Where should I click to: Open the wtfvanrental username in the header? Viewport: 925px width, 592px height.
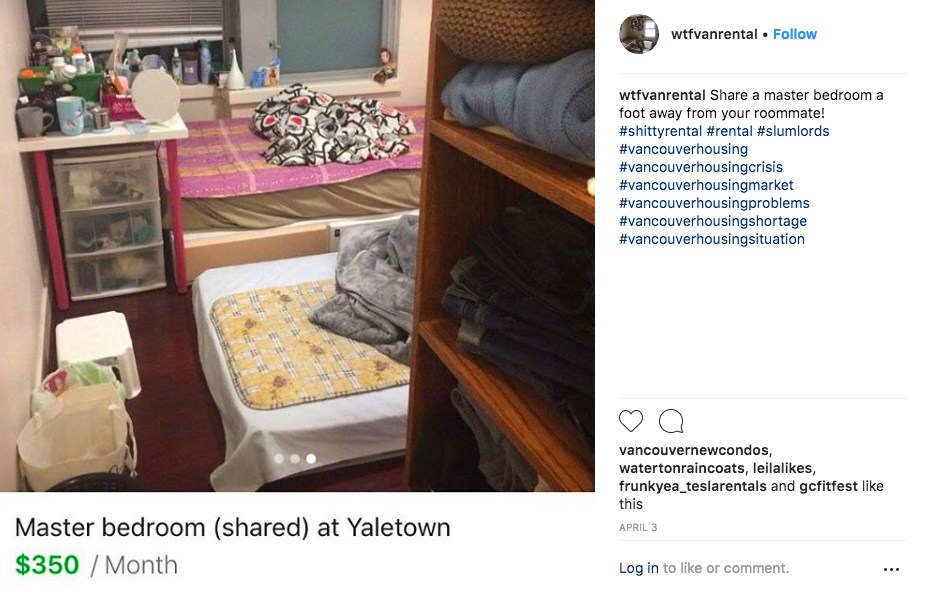(714, 34)
